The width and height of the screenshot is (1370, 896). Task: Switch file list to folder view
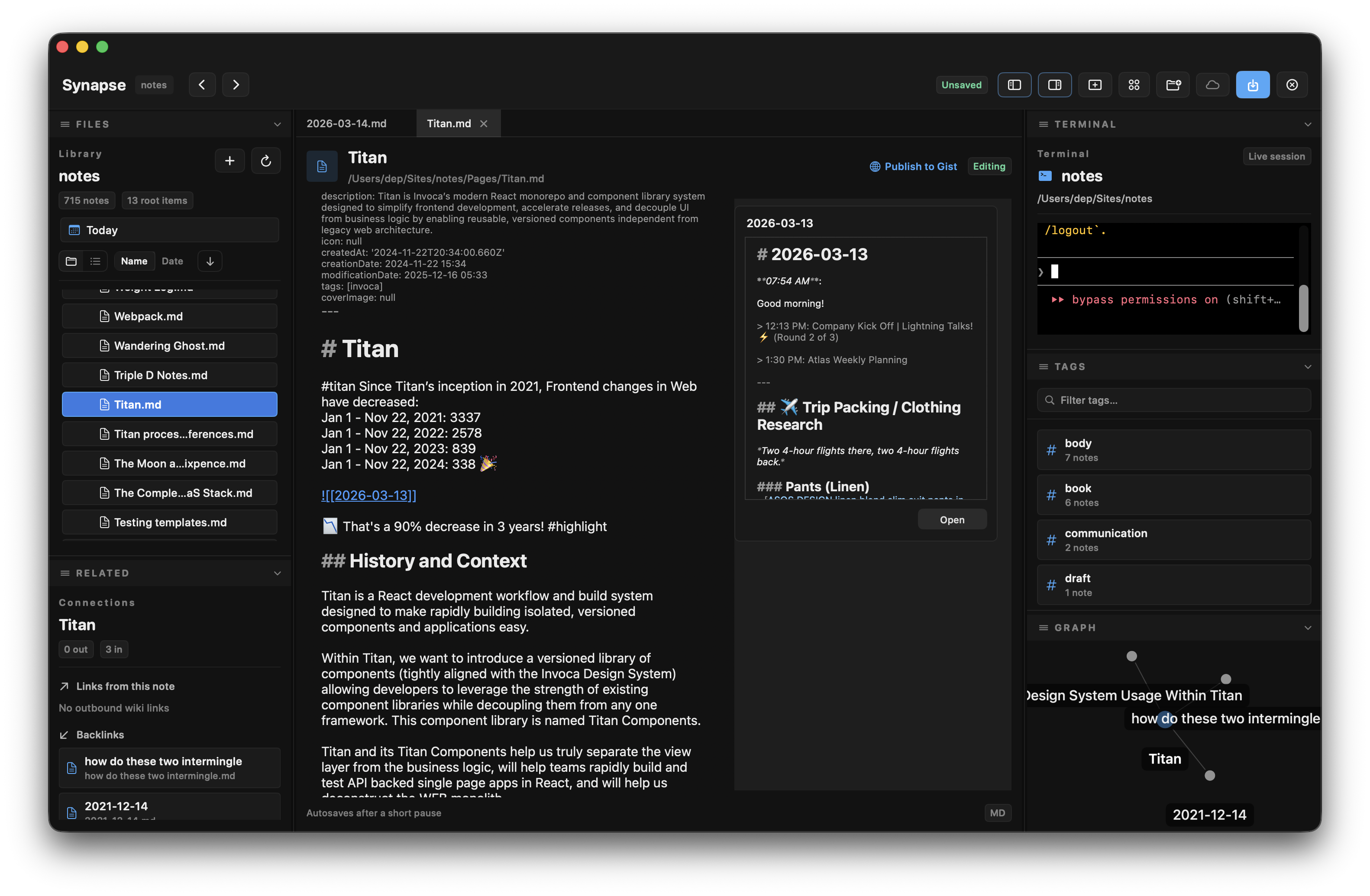pyautogui.click(x=71, y=261)
